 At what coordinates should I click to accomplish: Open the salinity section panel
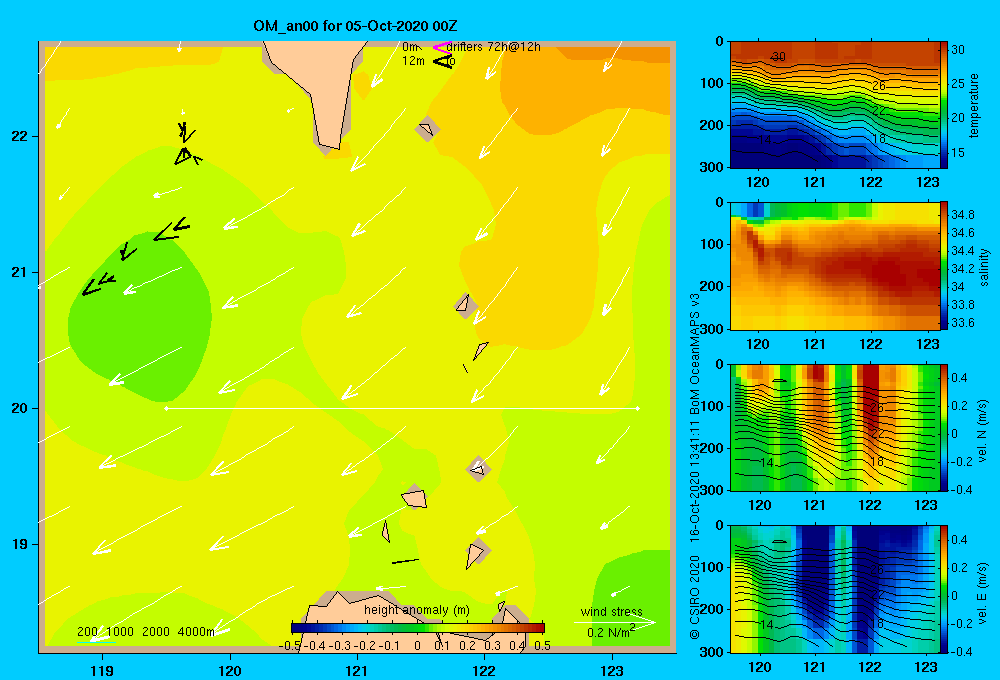(834, 266)
